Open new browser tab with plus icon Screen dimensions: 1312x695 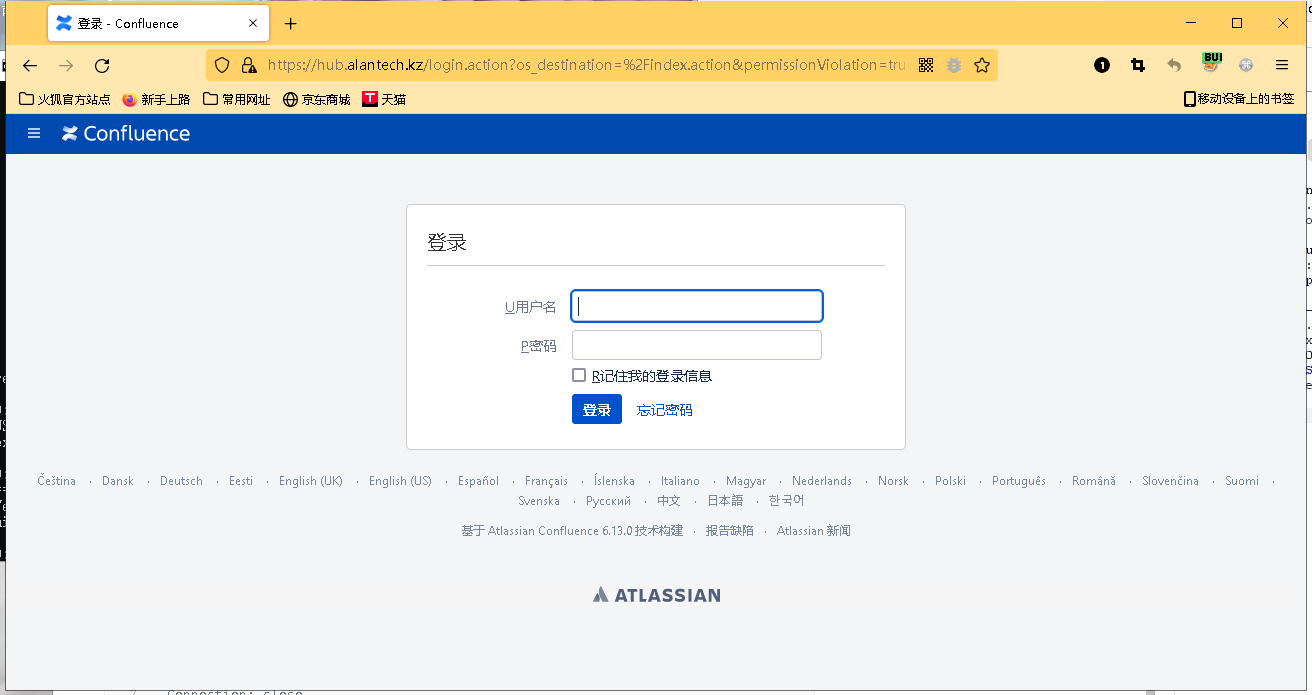290,23
